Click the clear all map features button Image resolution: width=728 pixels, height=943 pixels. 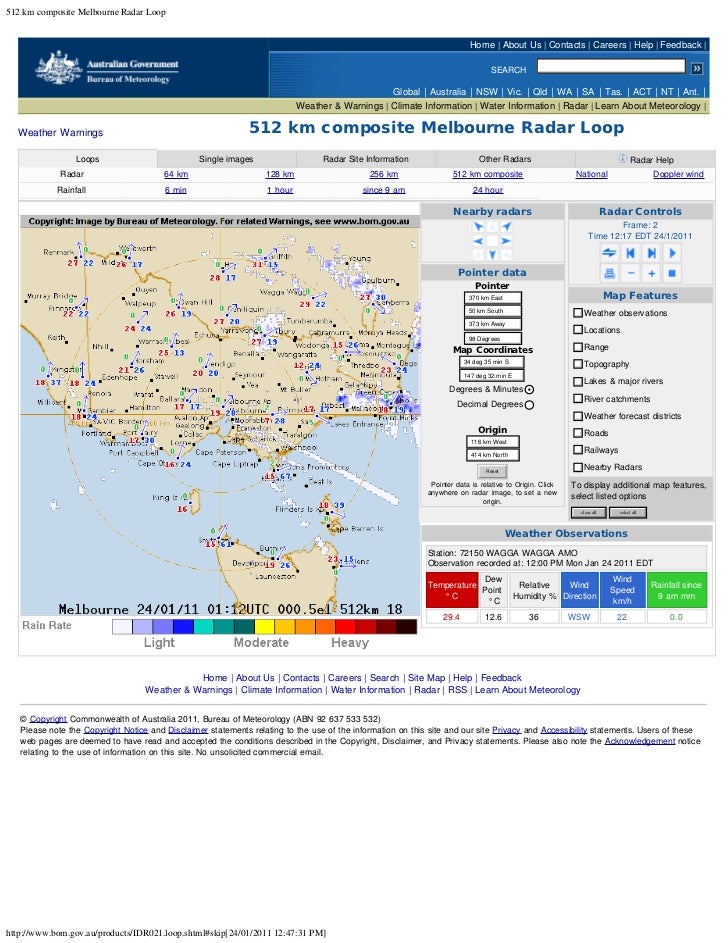coord(589,512)
